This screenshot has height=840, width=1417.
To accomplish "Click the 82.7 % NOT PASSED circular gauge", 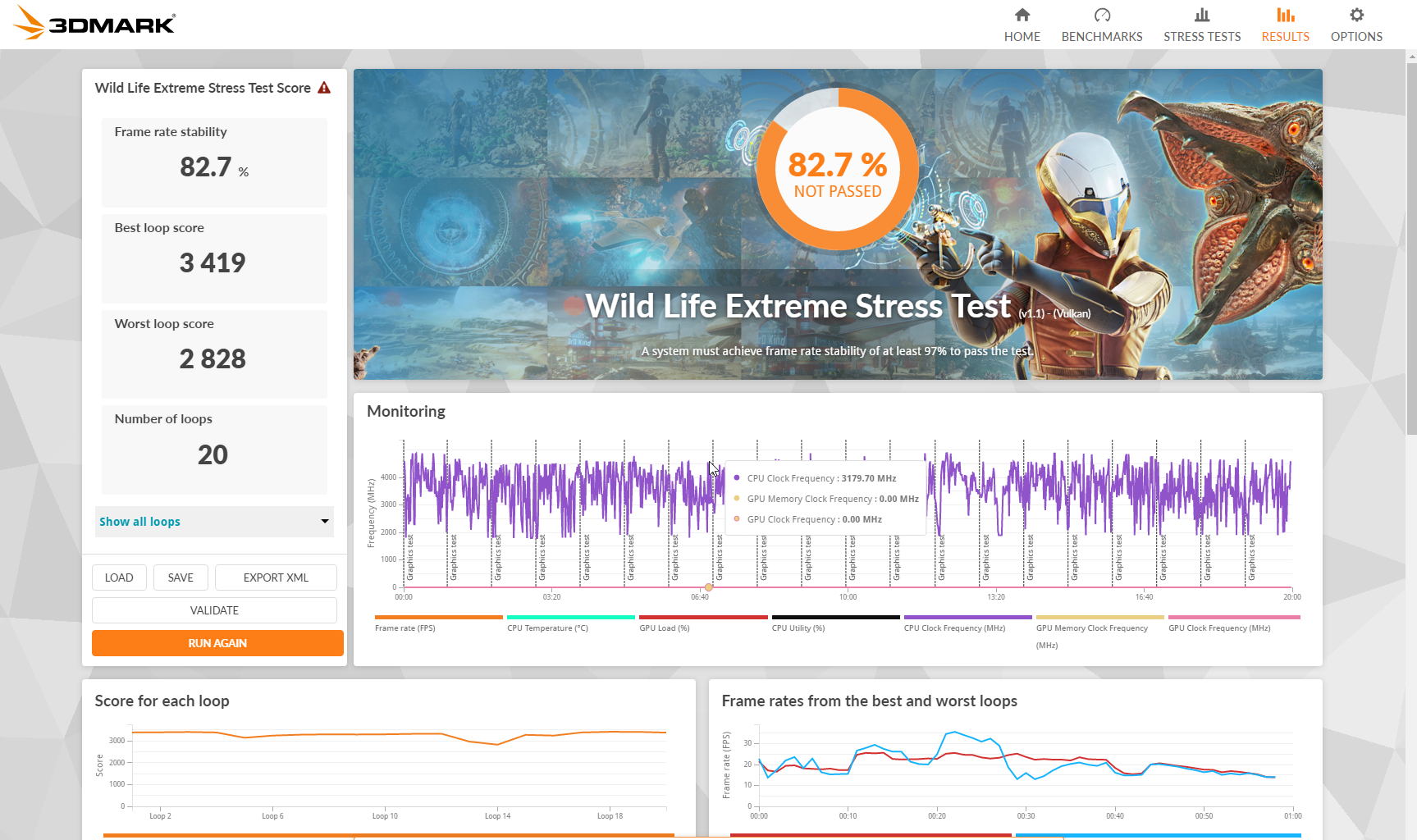I will tap(838, 169).
